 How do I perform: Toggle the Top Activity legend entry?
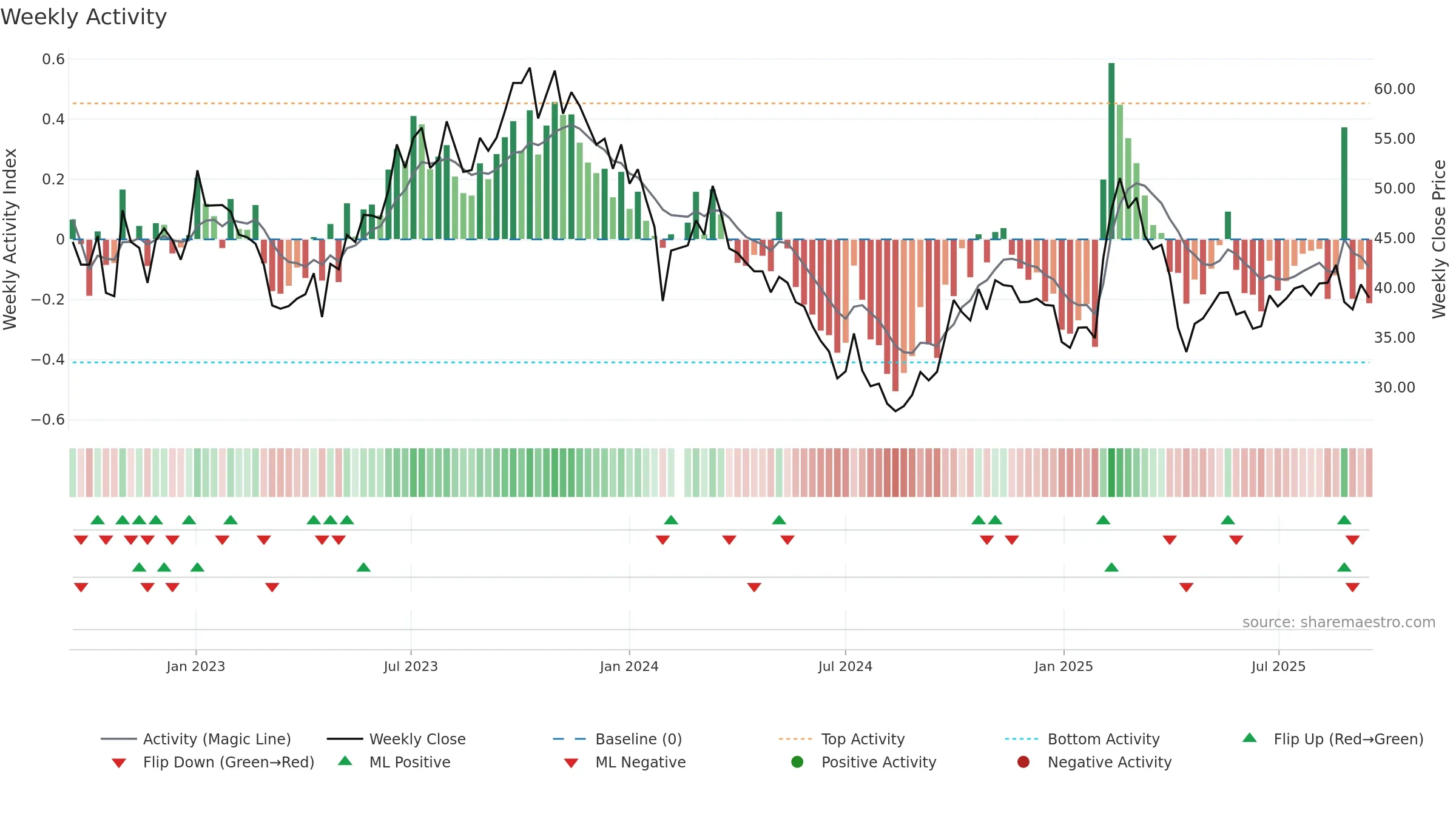click(842, 739)
